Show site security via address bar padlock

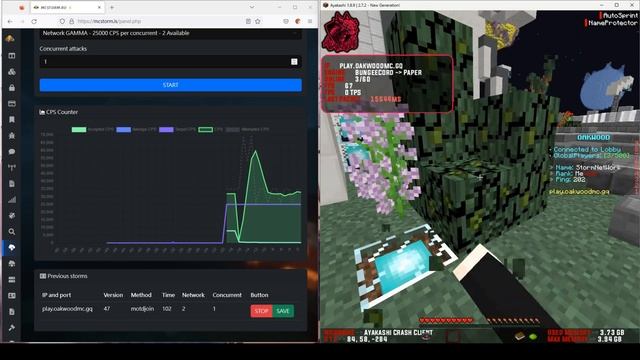(71, 21)
